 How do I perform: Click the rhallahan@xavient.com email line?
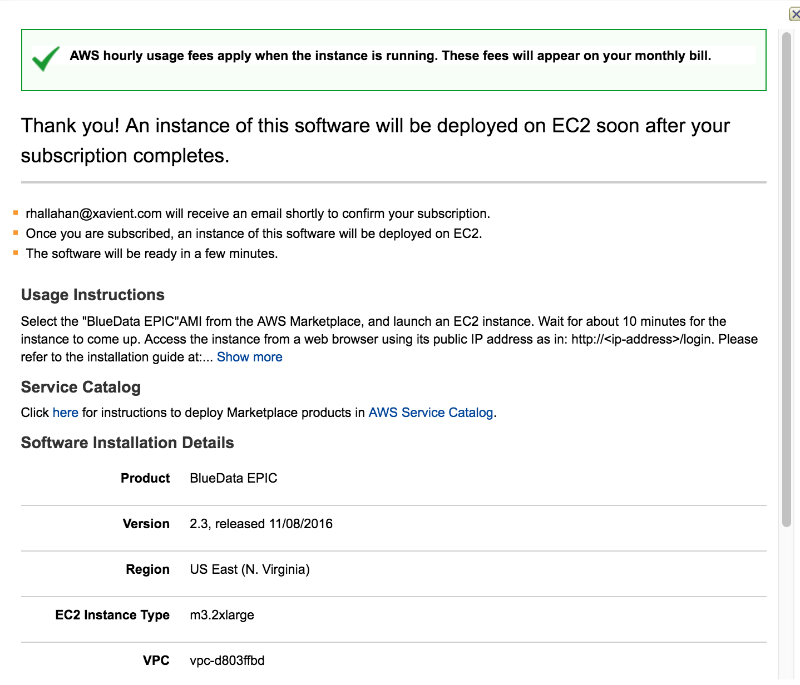point(258,214)
